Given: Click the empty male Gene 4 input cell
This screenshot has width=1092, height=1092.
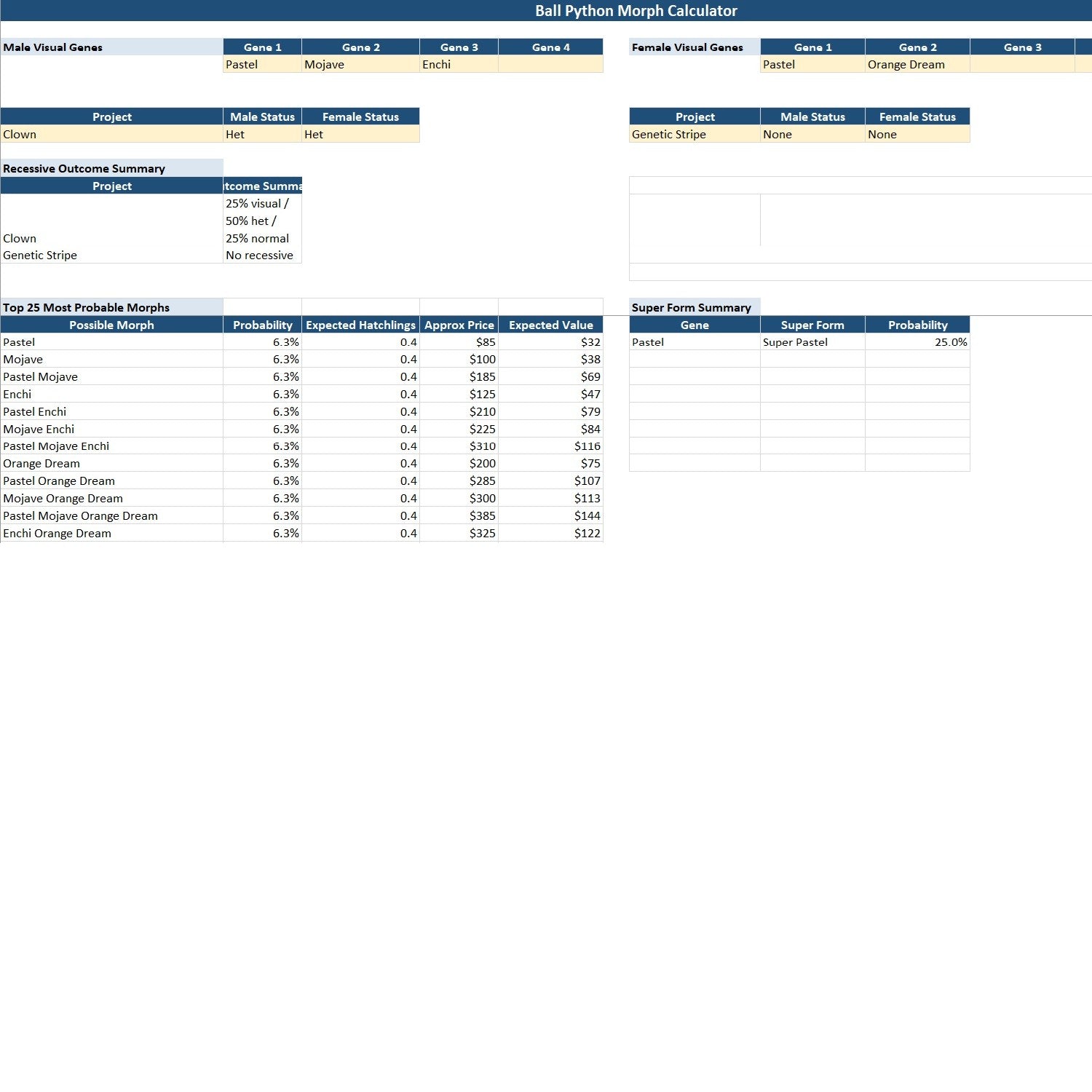Looking at the screenshot, I should click(550, 64).
